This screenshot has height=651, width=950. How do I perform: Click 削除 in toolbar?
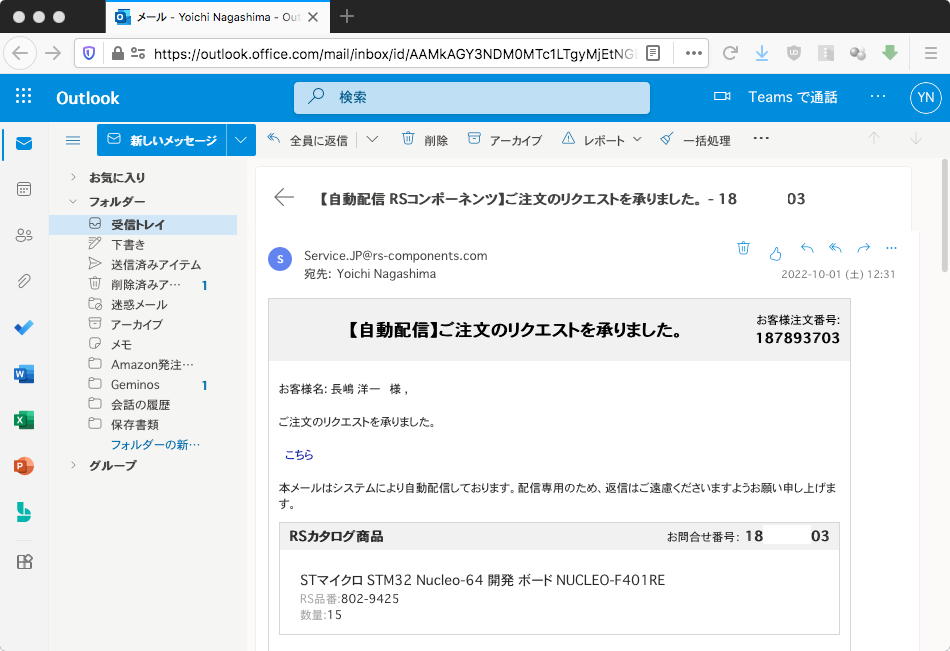pos(425,140)
